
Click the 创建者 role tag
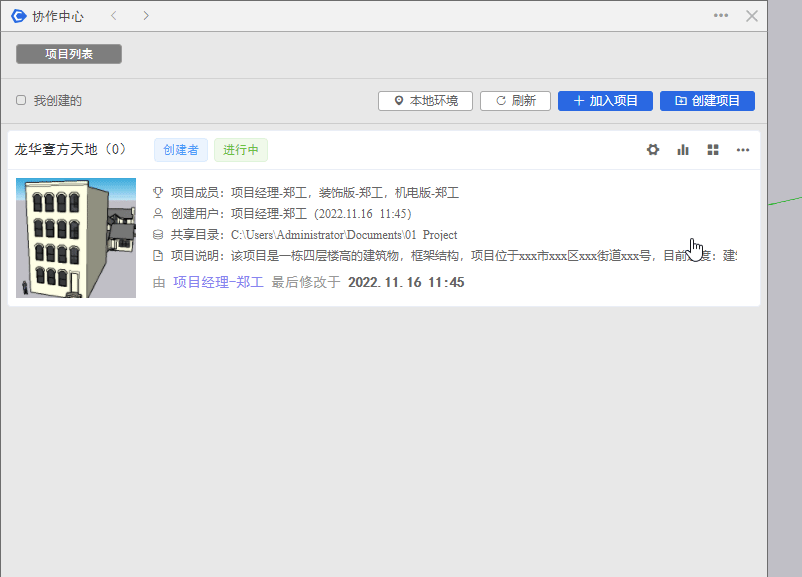[181, 150]
